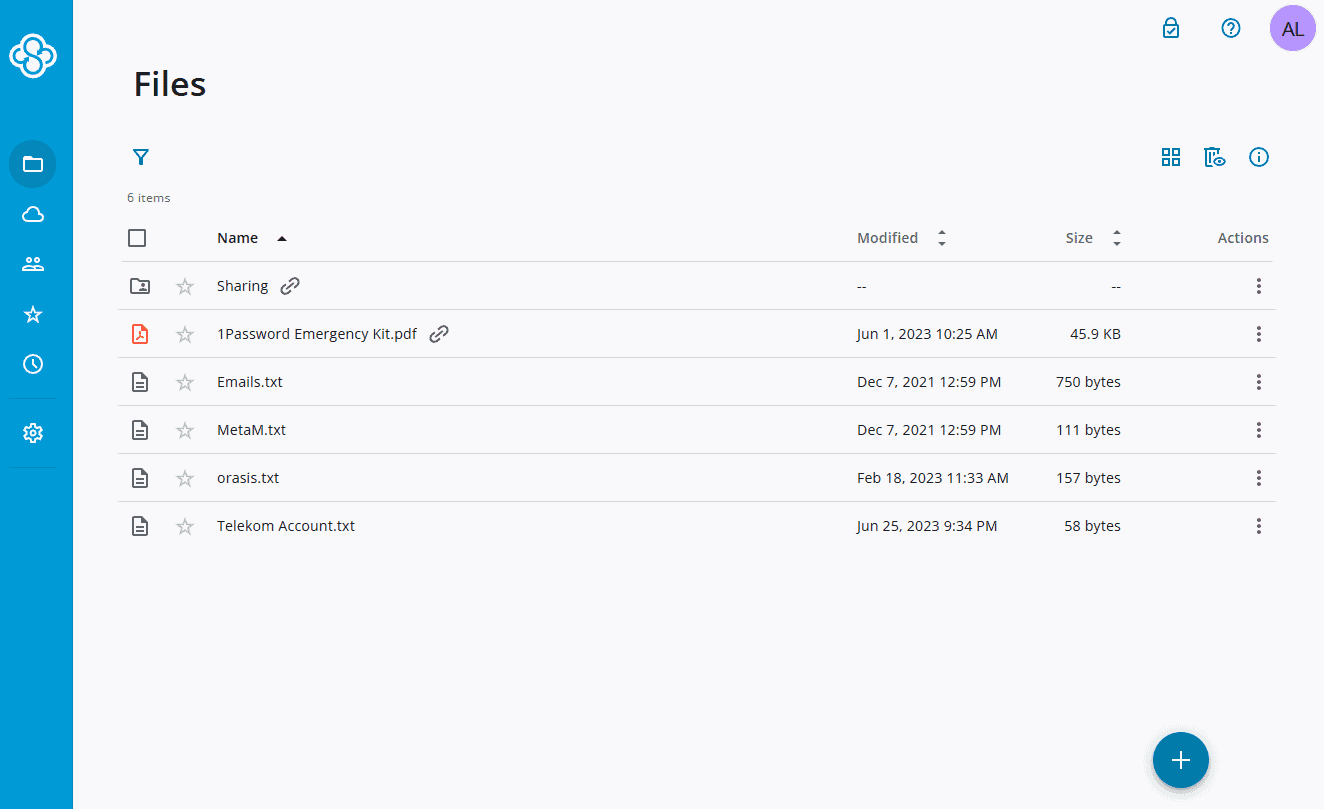The height and width of the screenshot is (809, 1324).
Task: Click the size 58 bytes
Action: point(1092,526)
